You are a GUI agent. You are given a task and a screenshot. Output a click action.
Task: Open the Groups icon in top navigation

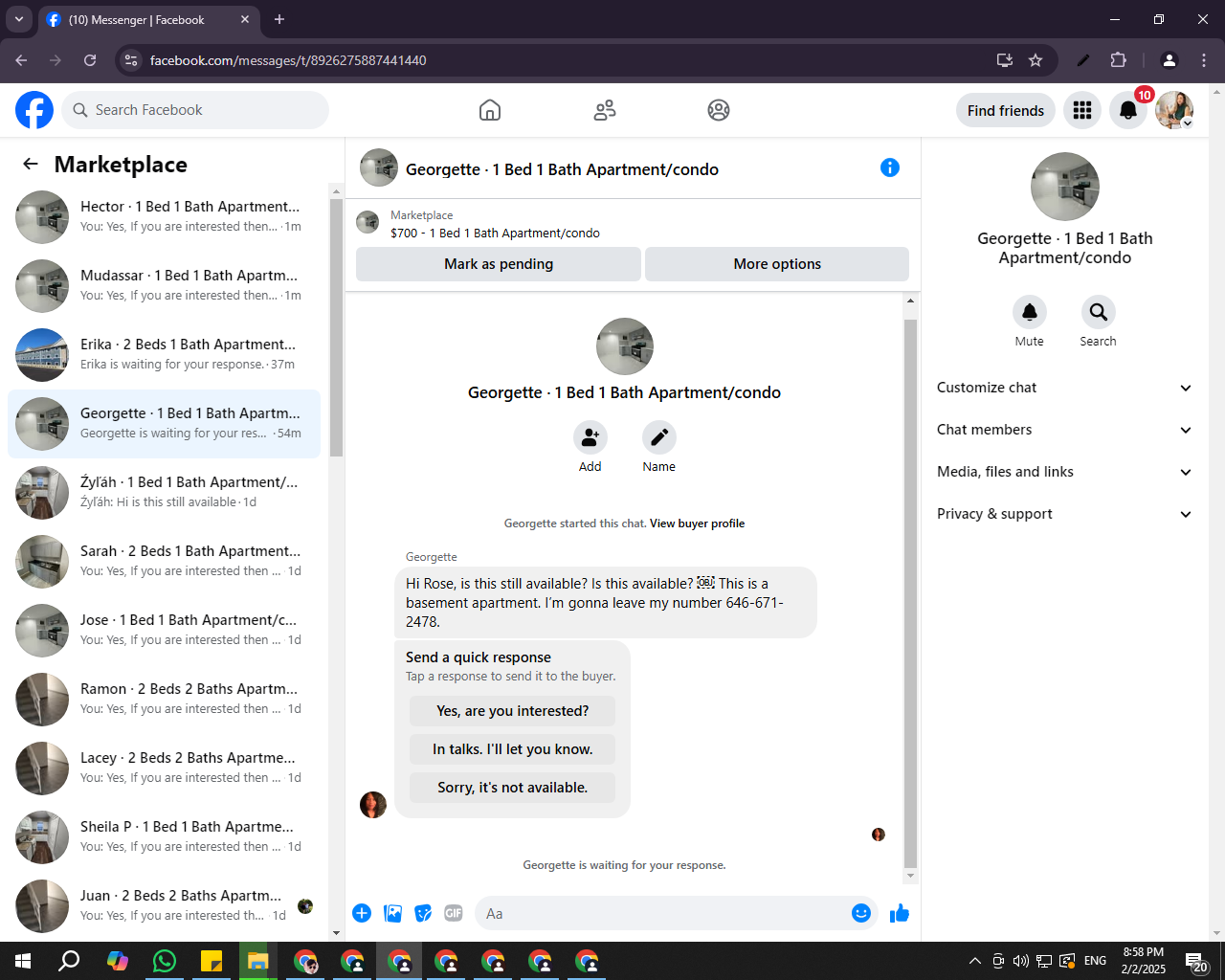click(x=719, y=110)
